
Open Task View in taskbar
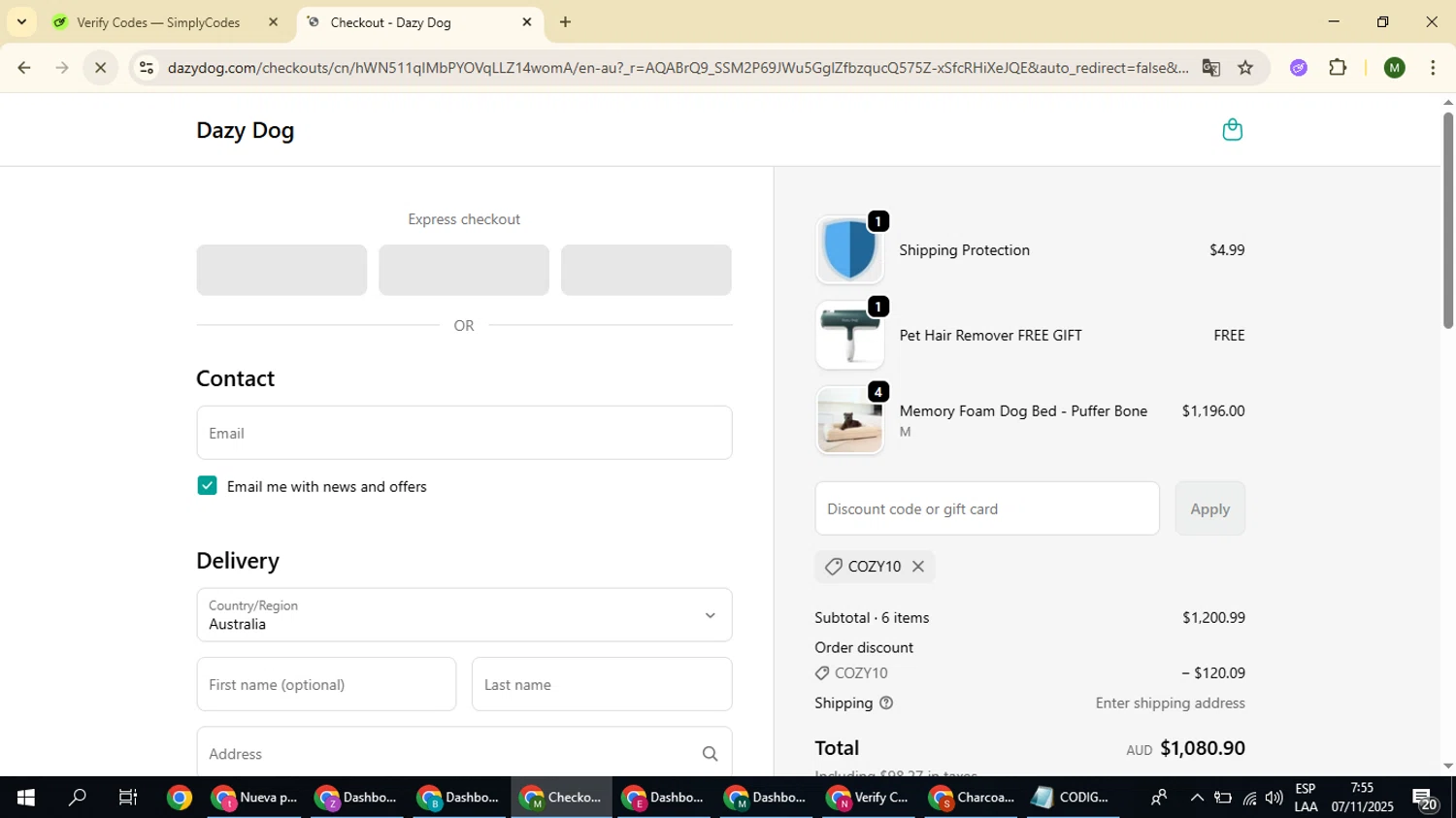point(128,798)
